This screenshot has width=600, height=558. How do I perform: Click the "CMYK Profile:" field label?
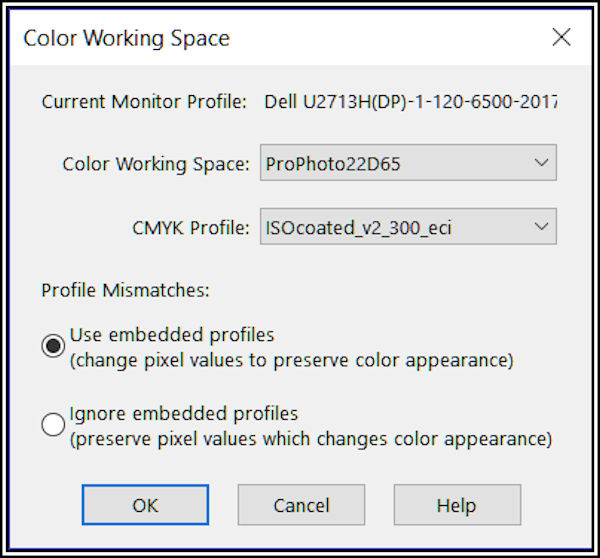coord(189,228)
